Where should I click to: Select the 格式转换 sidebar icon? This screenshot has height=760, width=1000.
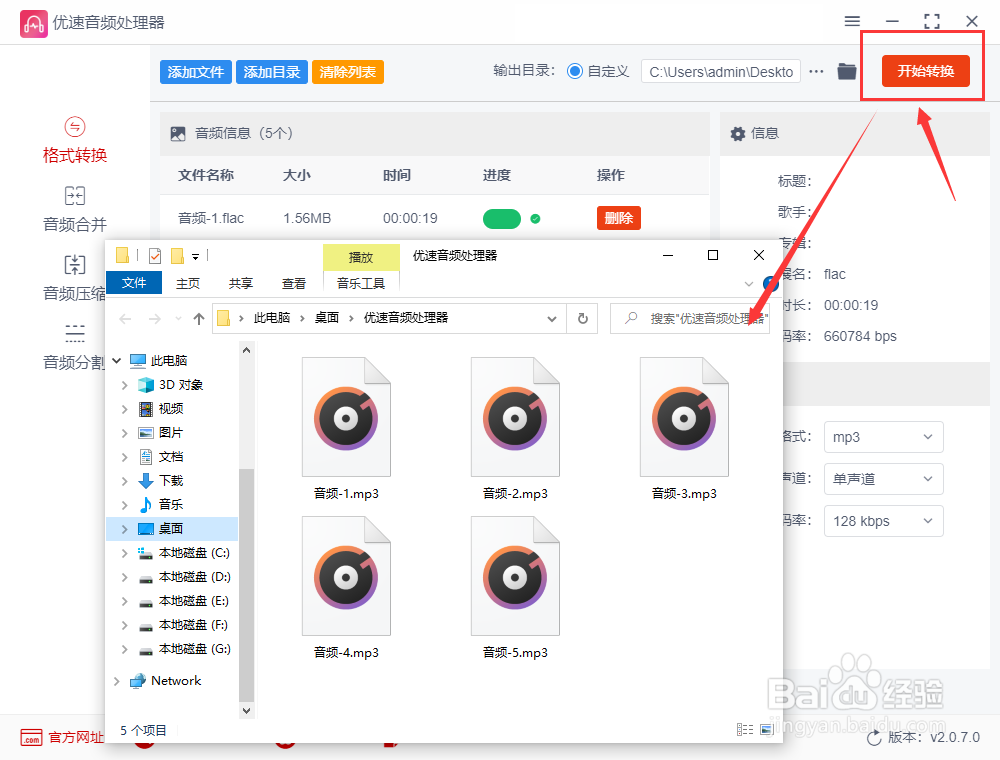(x=75, y=127)
